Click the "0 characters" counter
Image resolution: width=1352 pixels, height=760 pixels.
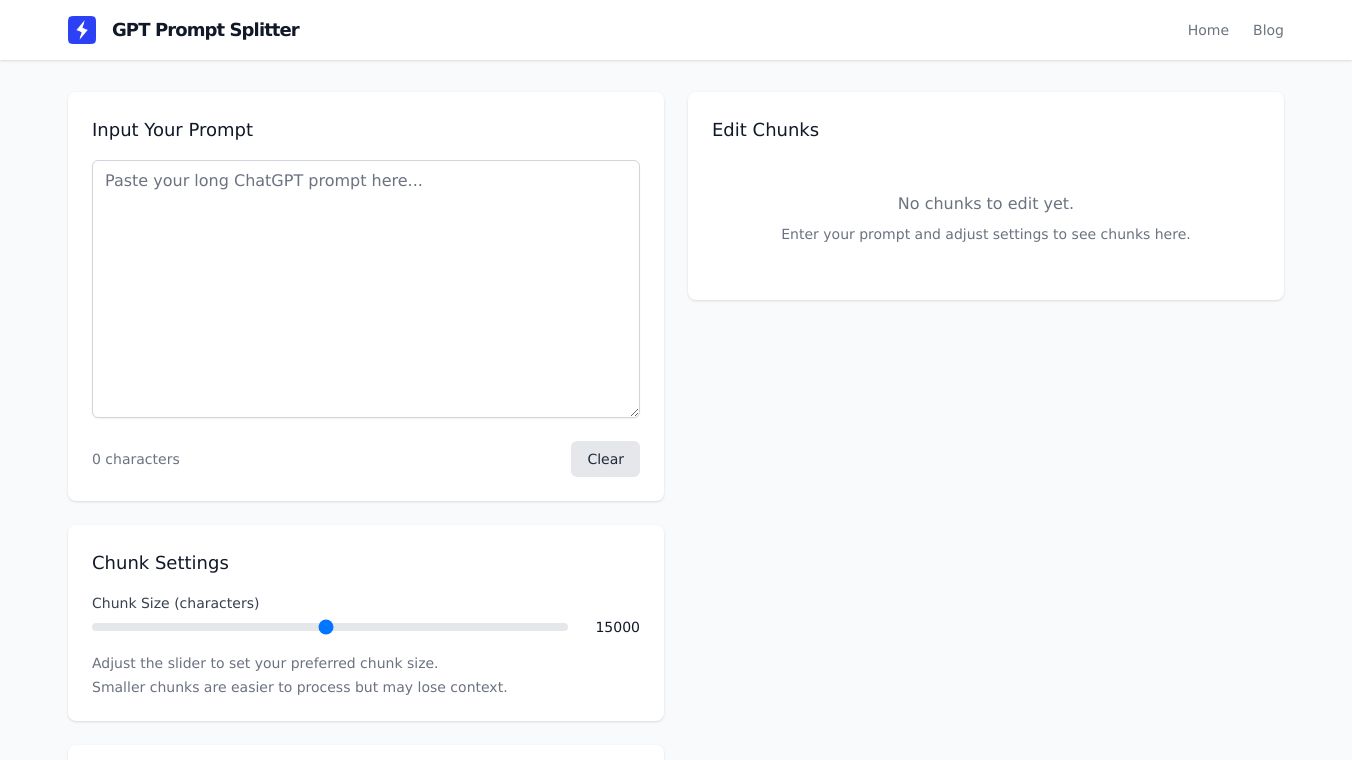[x=136, y=459]
